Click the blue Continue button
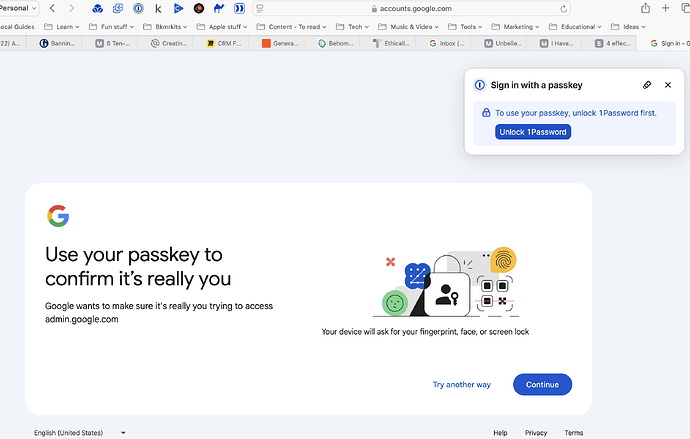 (x=542, y=384)
